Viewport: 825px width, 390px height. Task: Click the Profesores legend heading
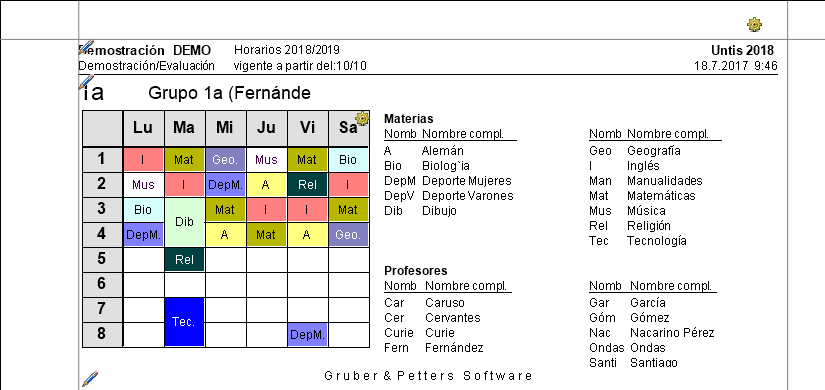[416, 271]
